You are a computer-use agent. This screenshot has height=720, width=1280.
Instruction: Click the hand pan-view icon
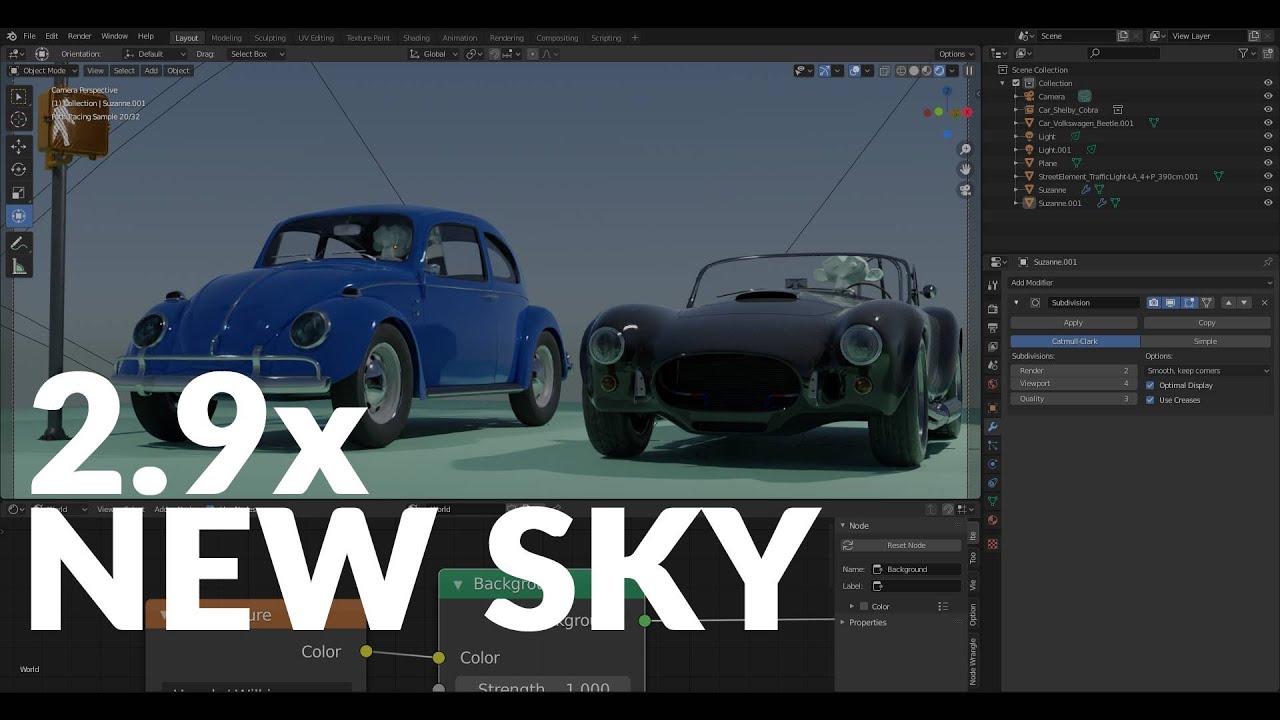tap(965, 169)
